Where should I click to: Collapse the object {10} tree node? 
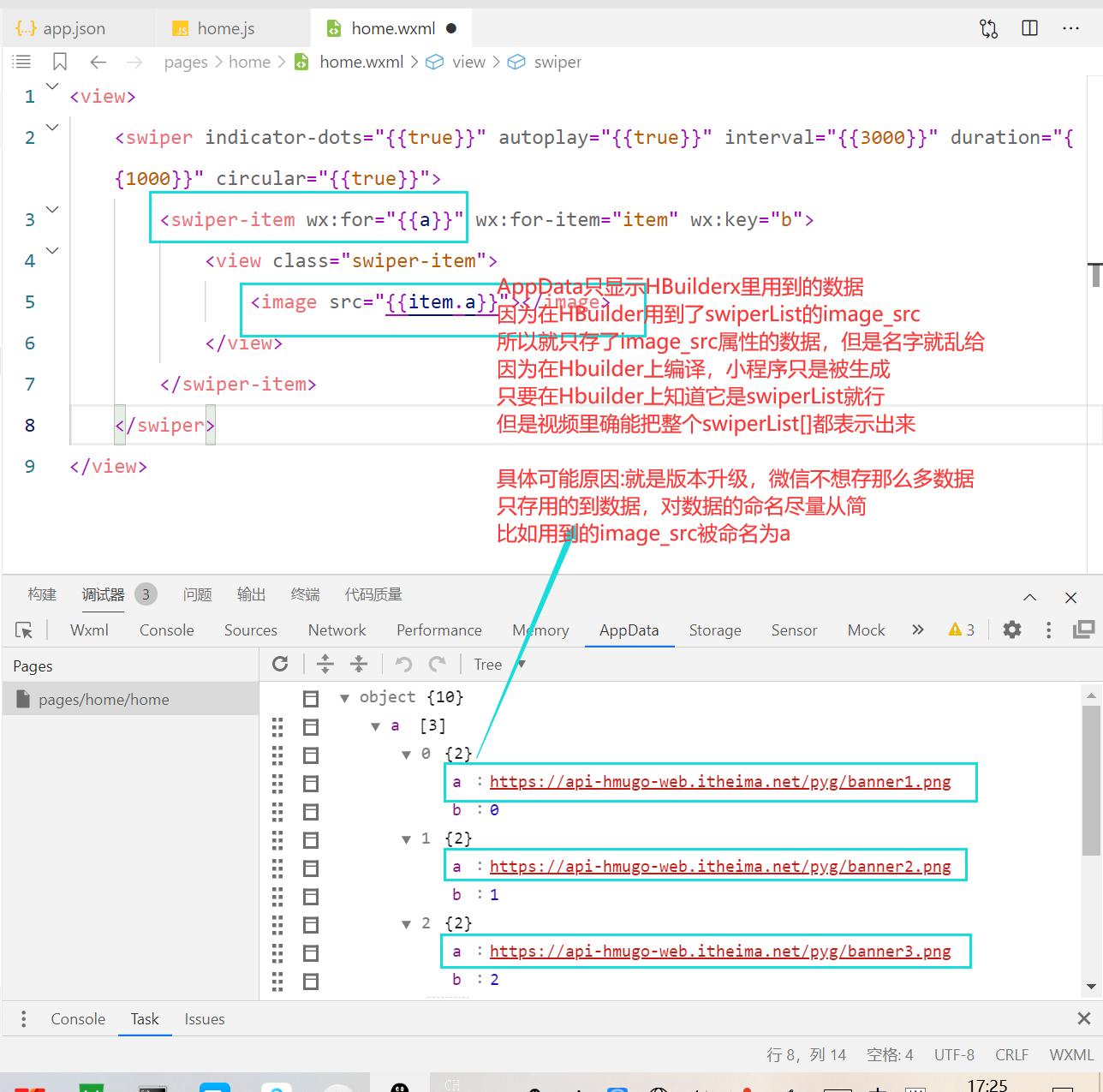[344, 698]
